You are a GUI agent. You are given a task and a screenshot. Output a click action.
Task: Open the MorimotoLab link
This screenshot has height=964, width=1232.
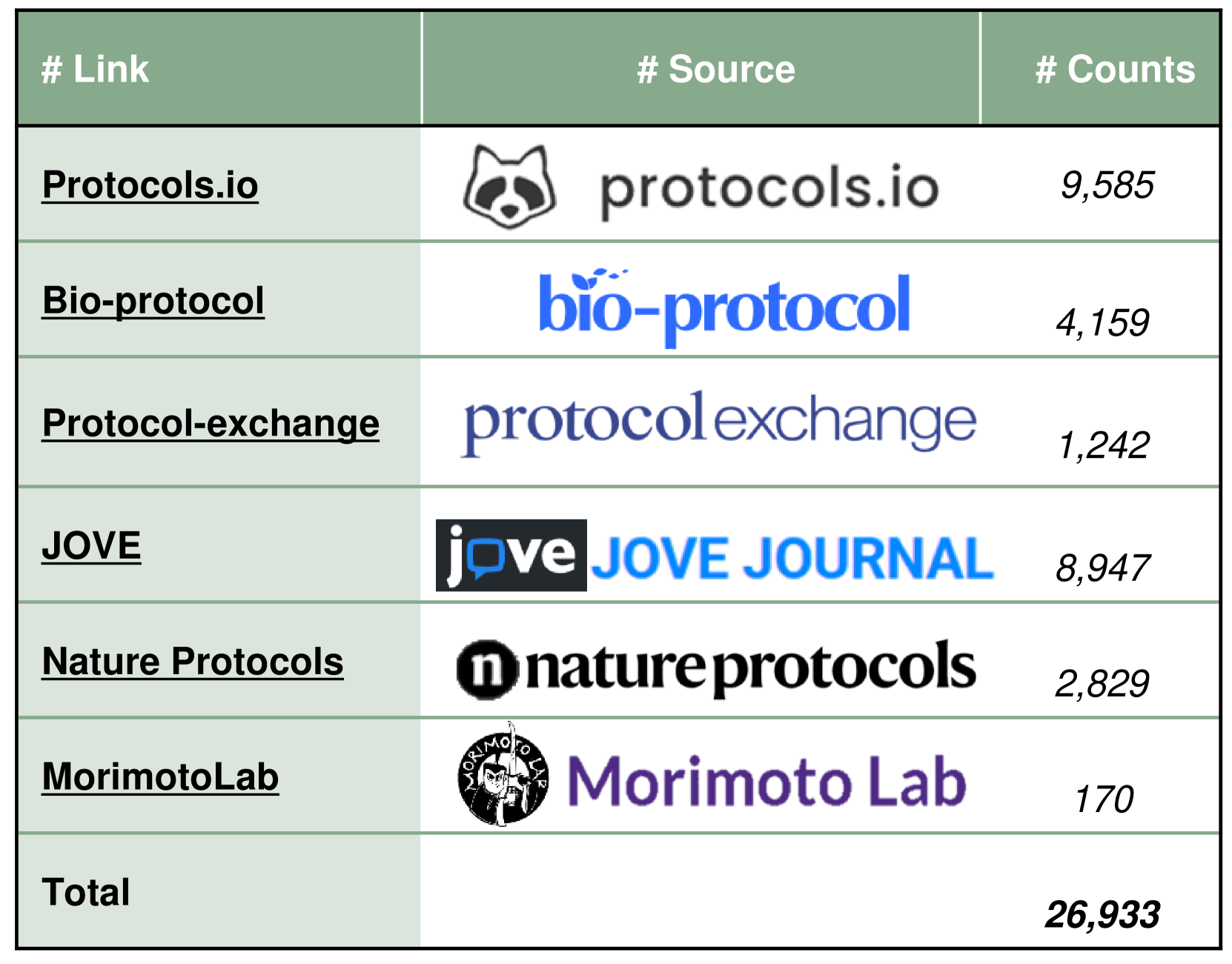click(x=160, y=777)
